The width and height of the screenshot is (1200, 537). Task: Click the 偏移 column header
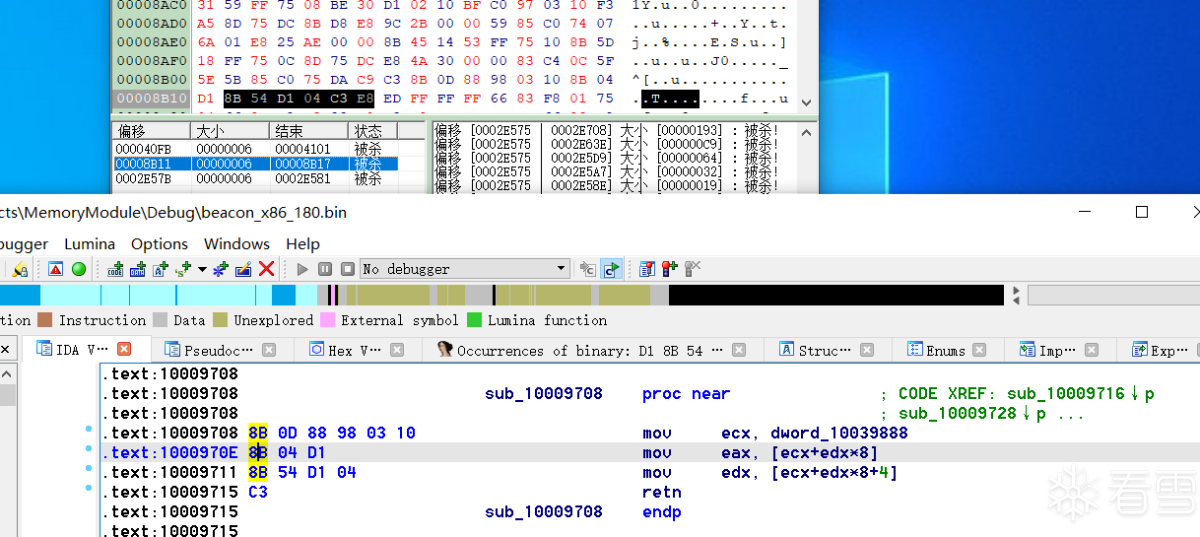pos(150,131)
